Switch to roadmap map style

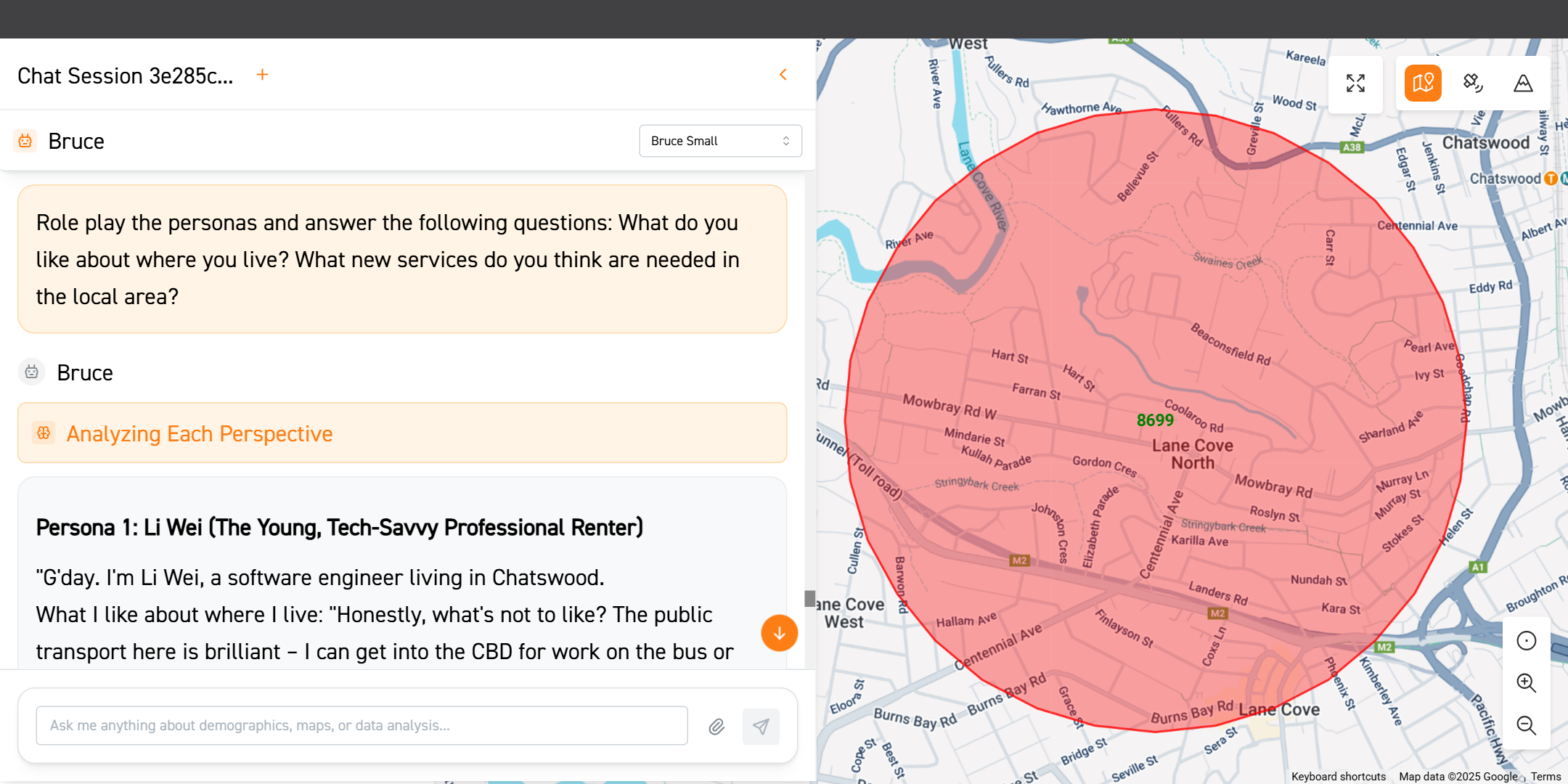click(1423, 83)
